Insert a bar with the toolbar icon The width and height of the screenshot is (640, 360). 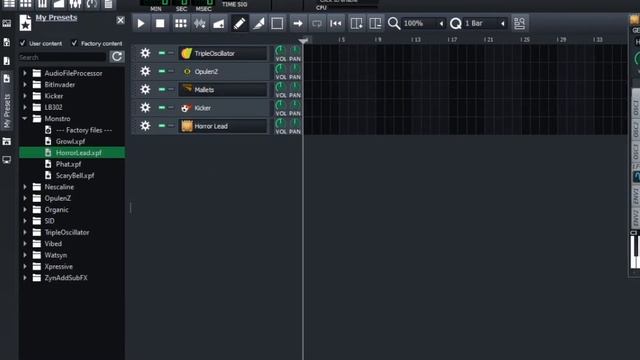coord(356,23)
